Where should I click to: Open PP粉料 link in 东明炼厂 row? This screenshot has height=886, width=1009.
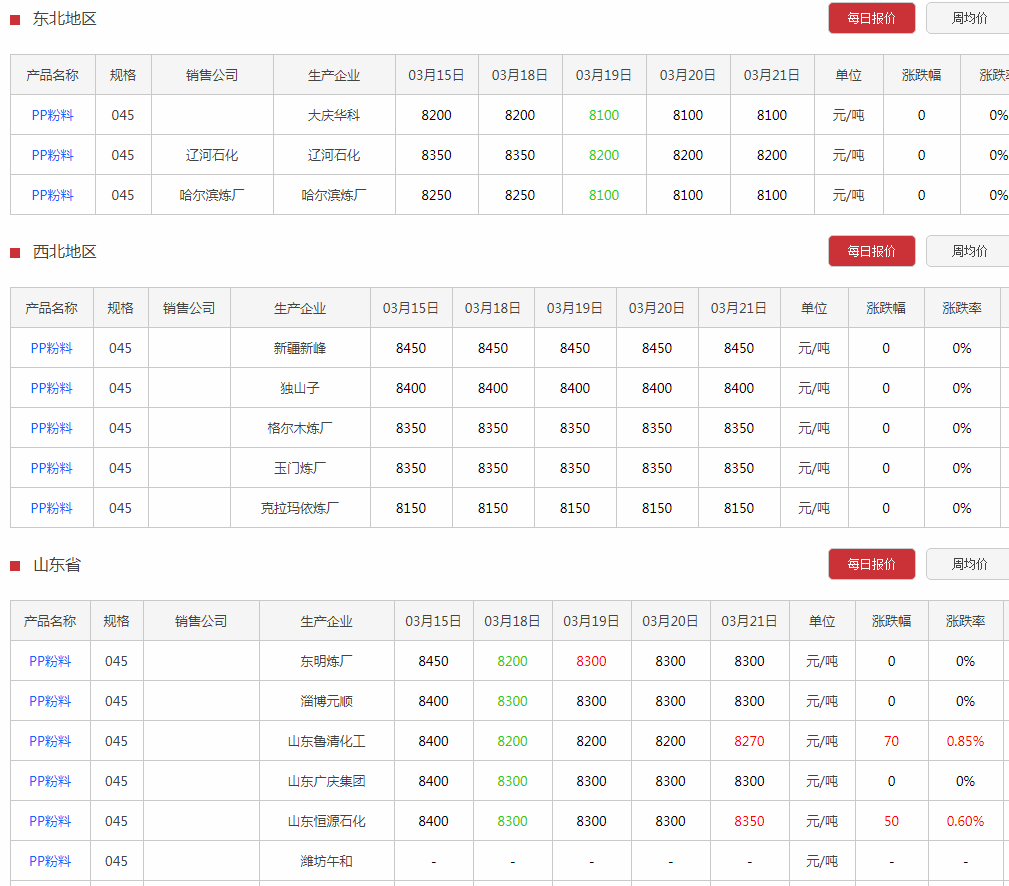50,661
